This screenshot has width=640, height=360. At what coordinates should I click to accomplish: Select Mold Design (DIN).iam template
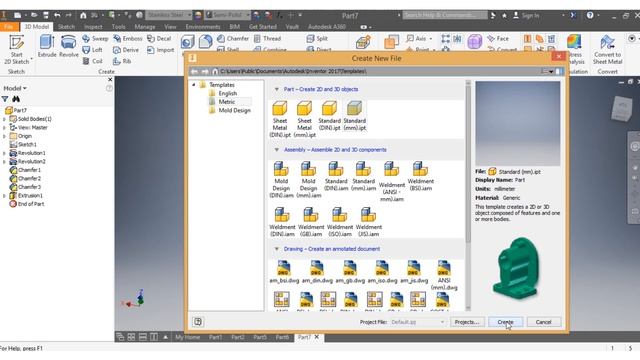tap(281, 180)
